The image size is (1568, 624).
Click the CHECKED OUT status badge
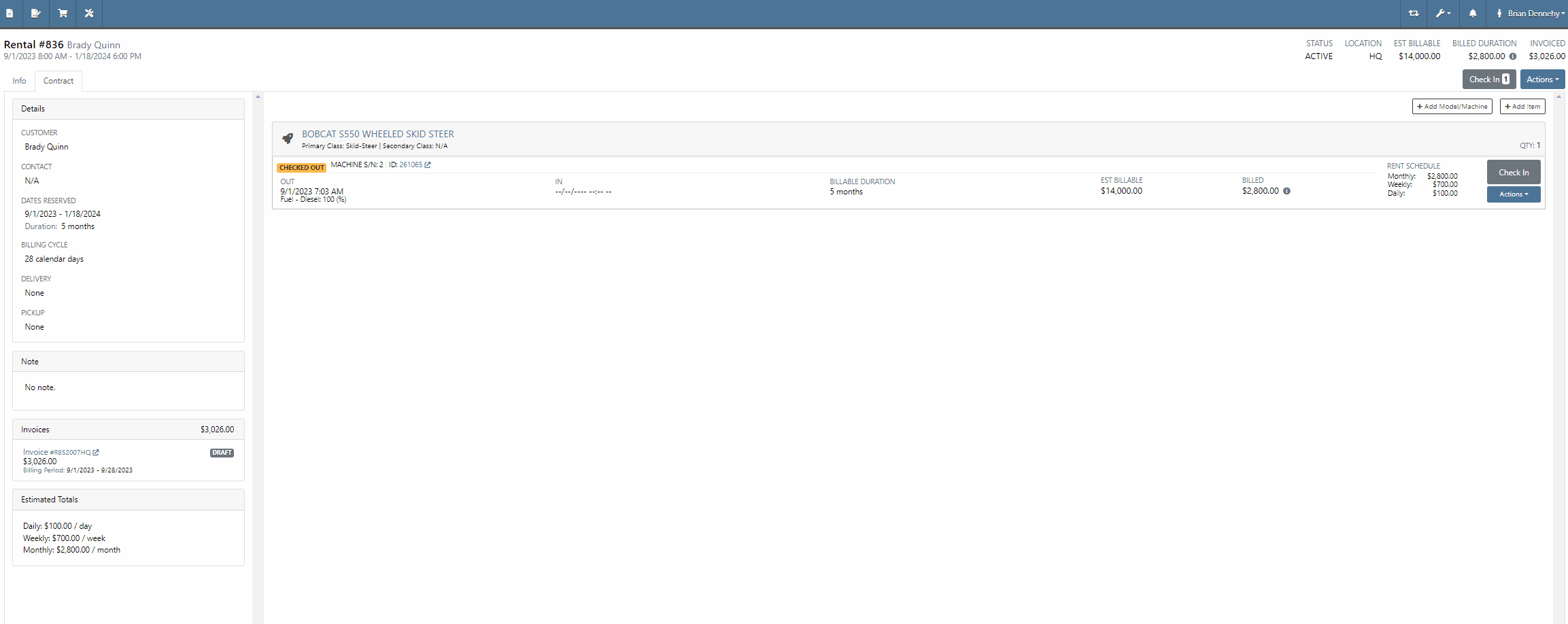pyautogui.click(x=302, y=167)
